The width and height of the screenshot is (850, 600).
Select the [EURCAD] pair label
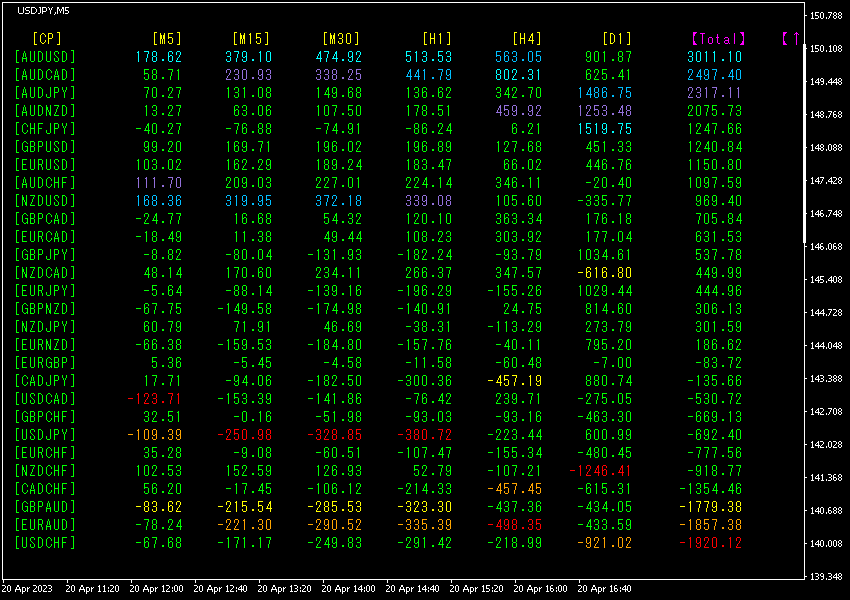(45, 237)
